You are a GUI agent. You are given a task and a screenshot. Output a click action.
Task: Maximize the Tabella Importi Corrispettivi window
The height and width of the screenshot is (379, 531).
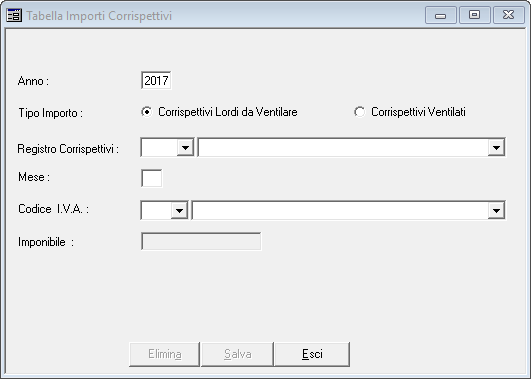(x=474, y=16)
